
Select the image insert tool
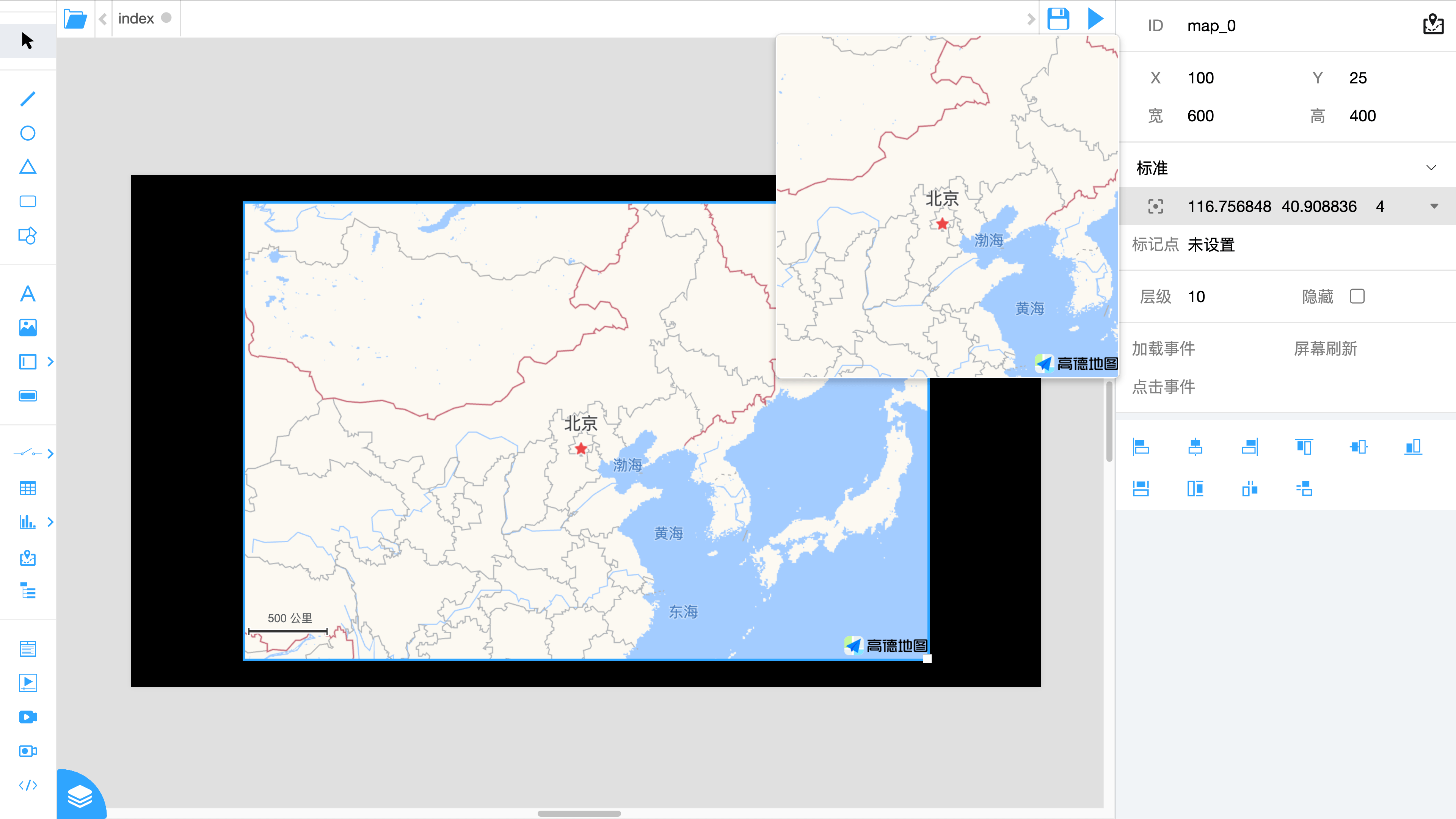pyautogui.click(x=28, y=328)
